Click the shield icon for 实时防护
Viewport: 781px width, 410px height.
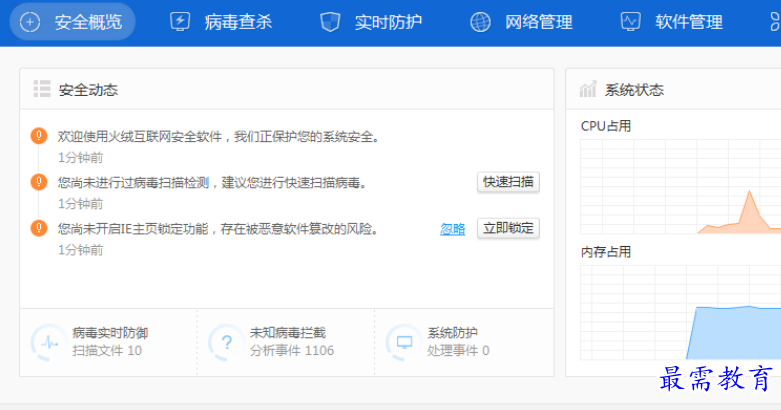(x=330, y=22)
